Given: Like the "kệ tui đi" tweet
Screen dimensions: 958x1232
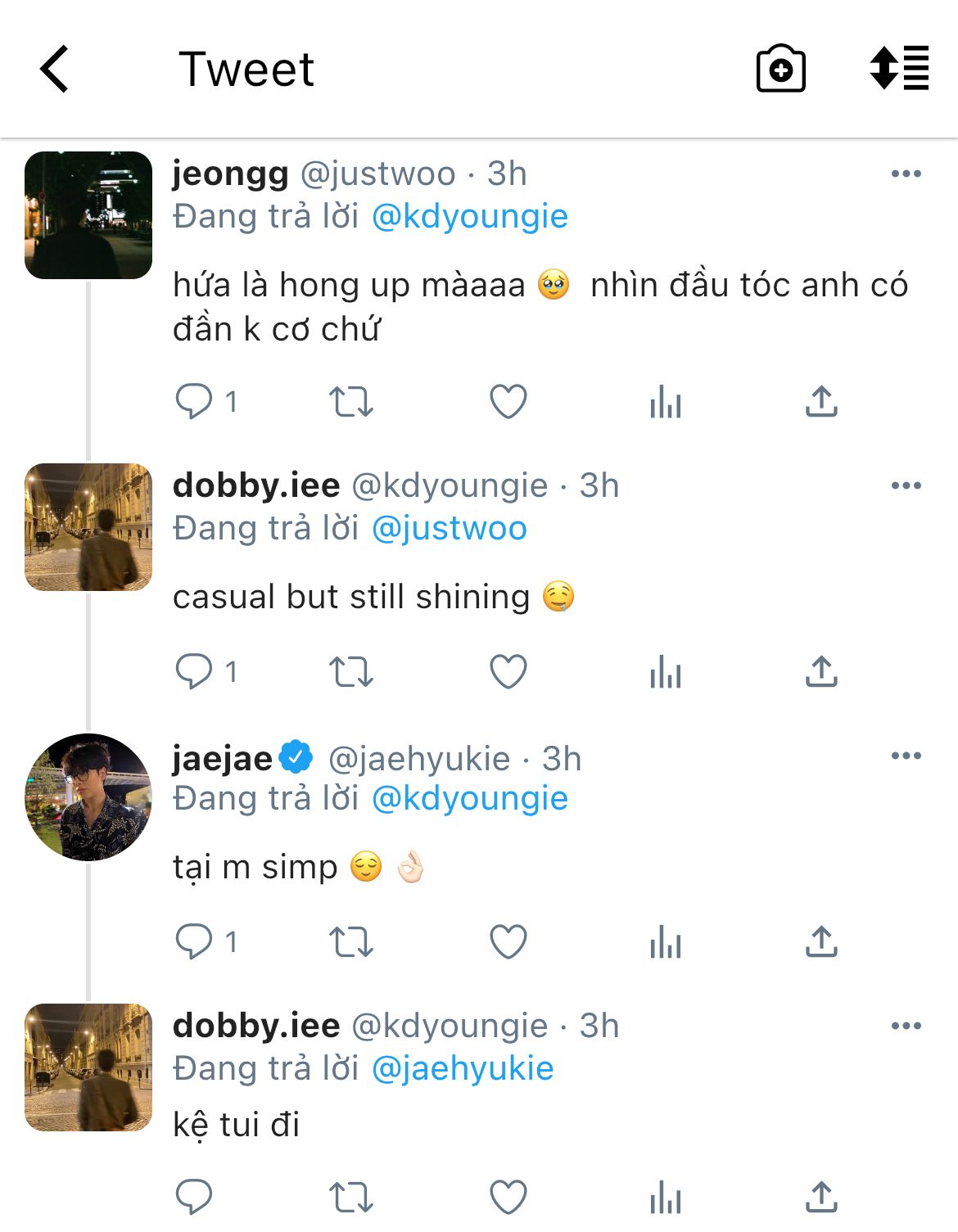Looking at the screenshot, I should tap(508, 1197).
